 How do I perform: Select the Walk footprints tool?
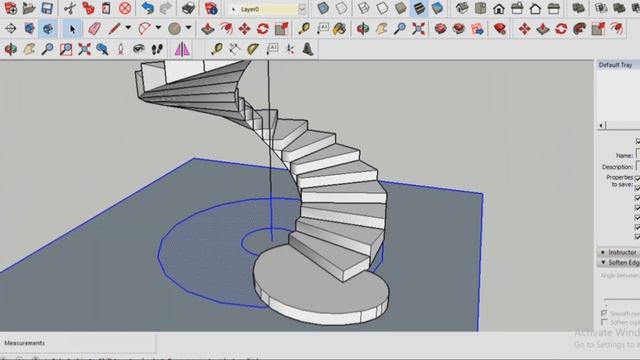pos(157,49)
